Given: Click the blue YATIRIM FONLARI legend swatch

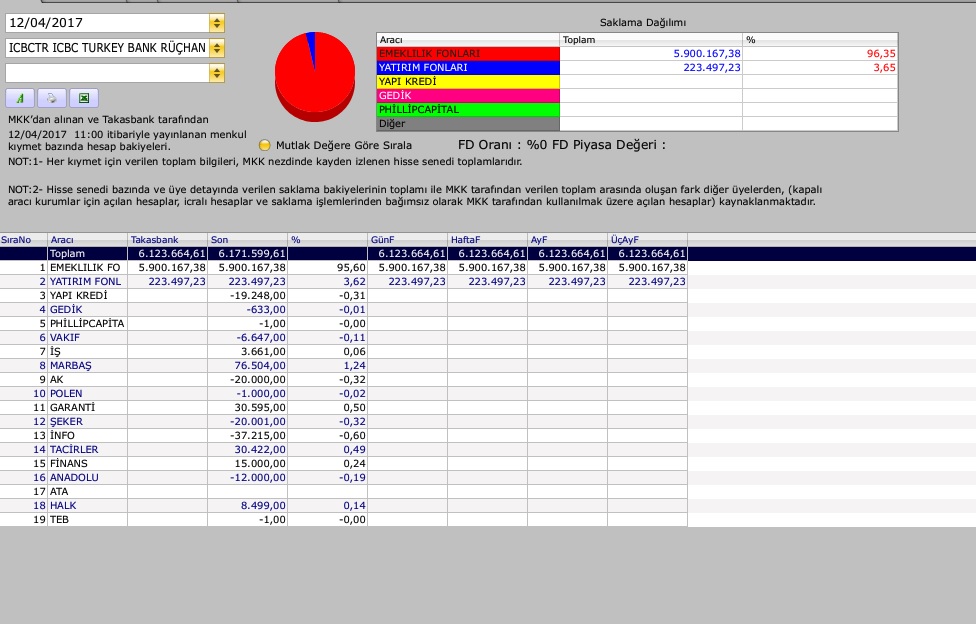Looking at the screenshot, I should click(x=468, y=67).
